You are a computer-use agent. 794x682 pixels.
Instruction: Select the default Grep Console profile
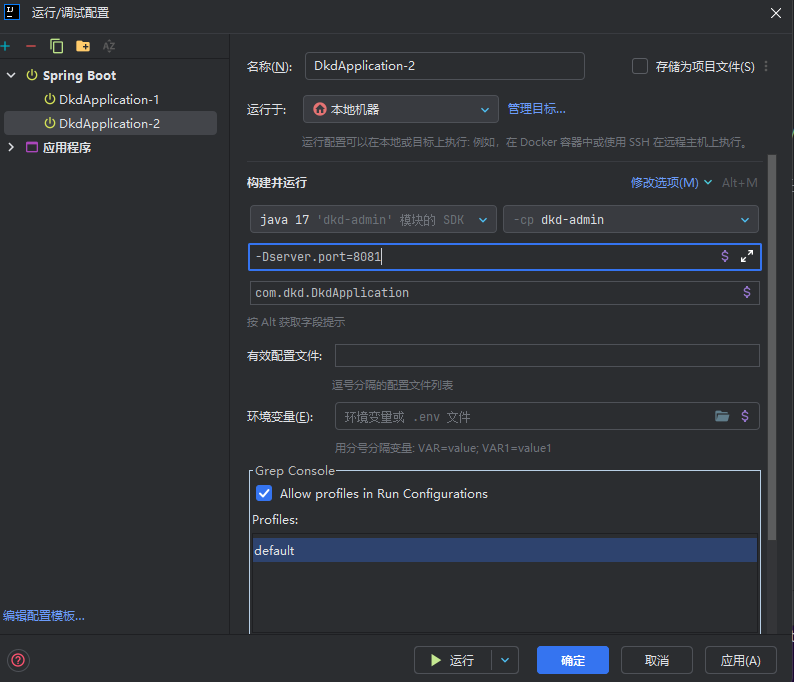505,550
